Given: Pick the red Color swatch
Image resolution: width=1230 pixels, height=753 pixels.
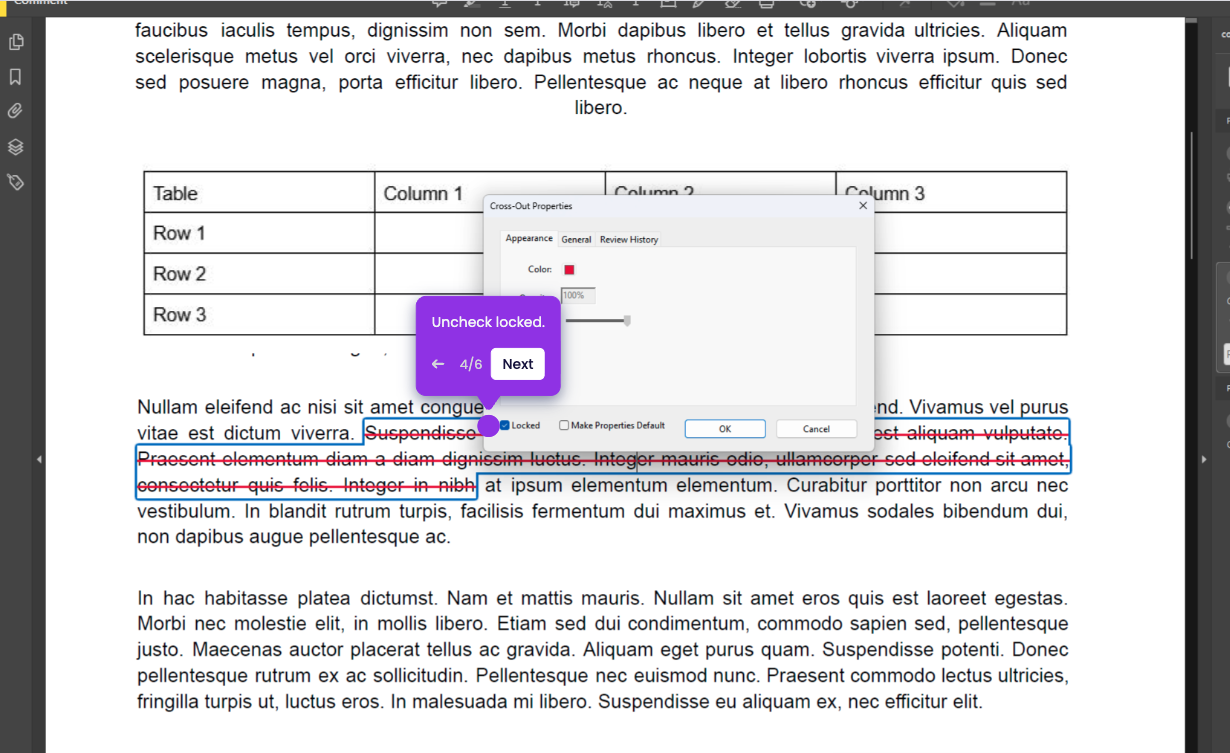Looking at the screenshot, I should coord(569,270).
